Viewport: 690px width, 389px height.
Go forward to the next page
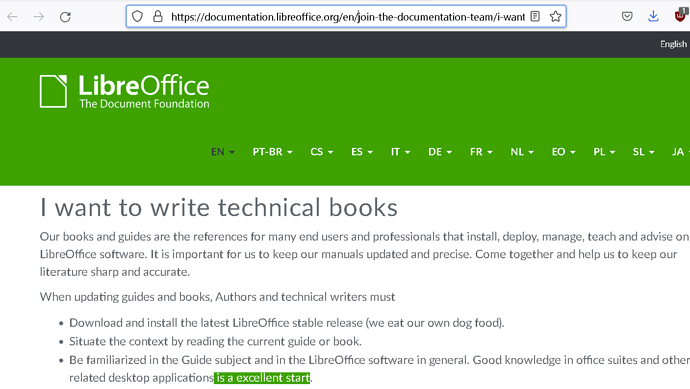coord(39,17)
